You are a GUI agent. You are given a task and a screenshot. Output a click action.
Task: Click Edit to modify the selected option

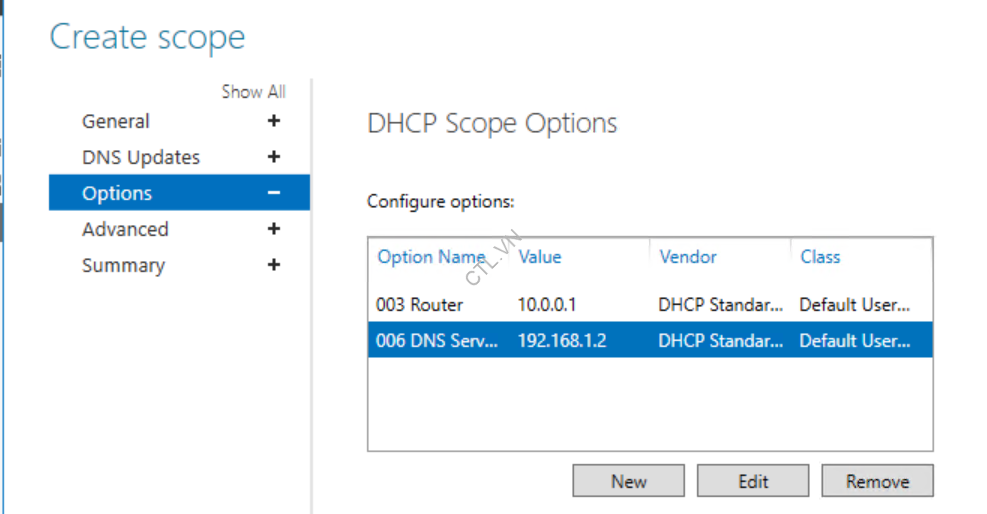(x=753, y=481)
